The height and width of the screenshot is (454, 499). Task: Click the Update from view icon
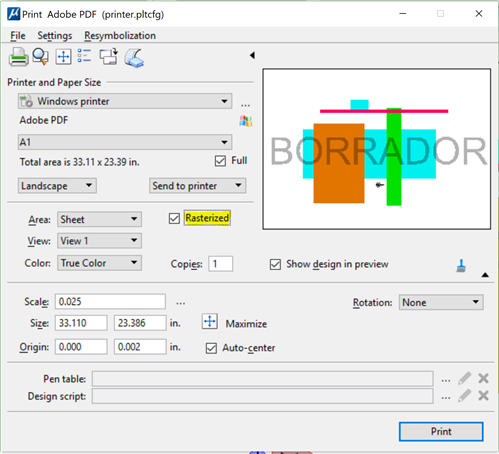109,56
